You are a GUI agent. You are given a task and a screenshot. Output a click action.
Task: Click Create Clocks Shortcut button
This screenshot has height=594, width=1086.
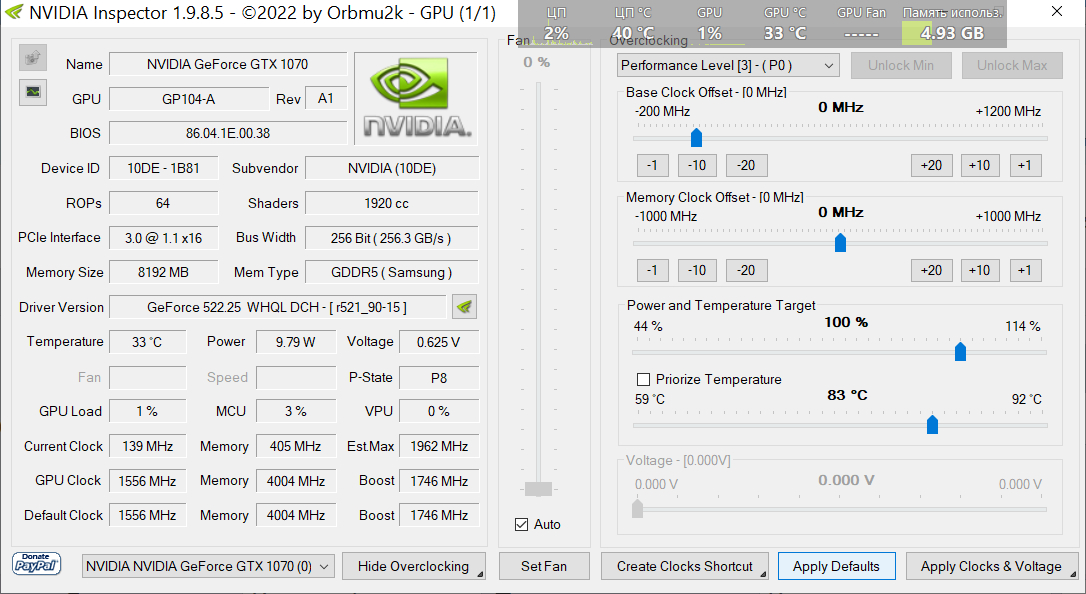(684, 566)
